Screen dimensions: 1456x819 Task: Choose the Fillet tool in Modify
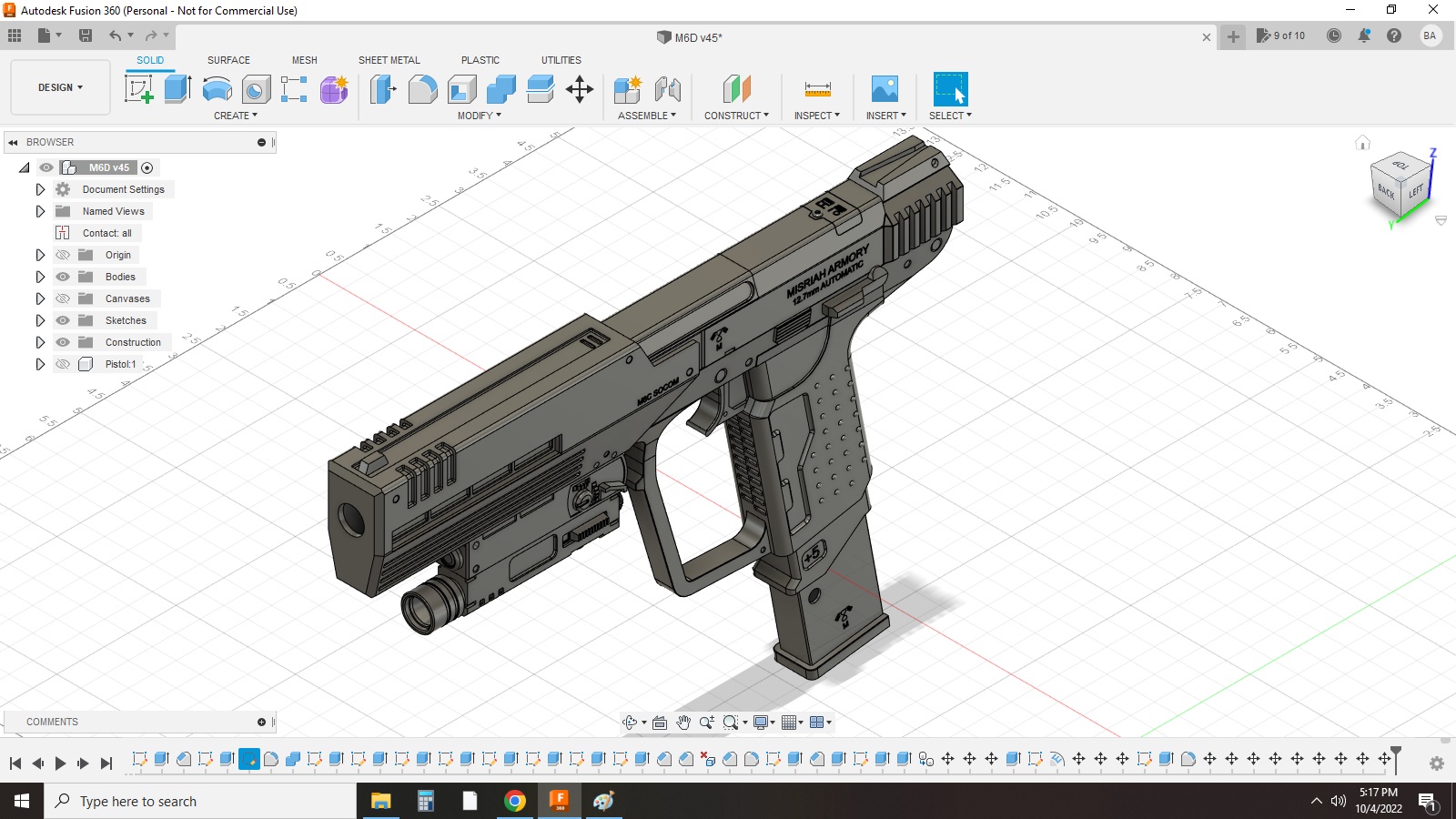(x=422, y=89)
